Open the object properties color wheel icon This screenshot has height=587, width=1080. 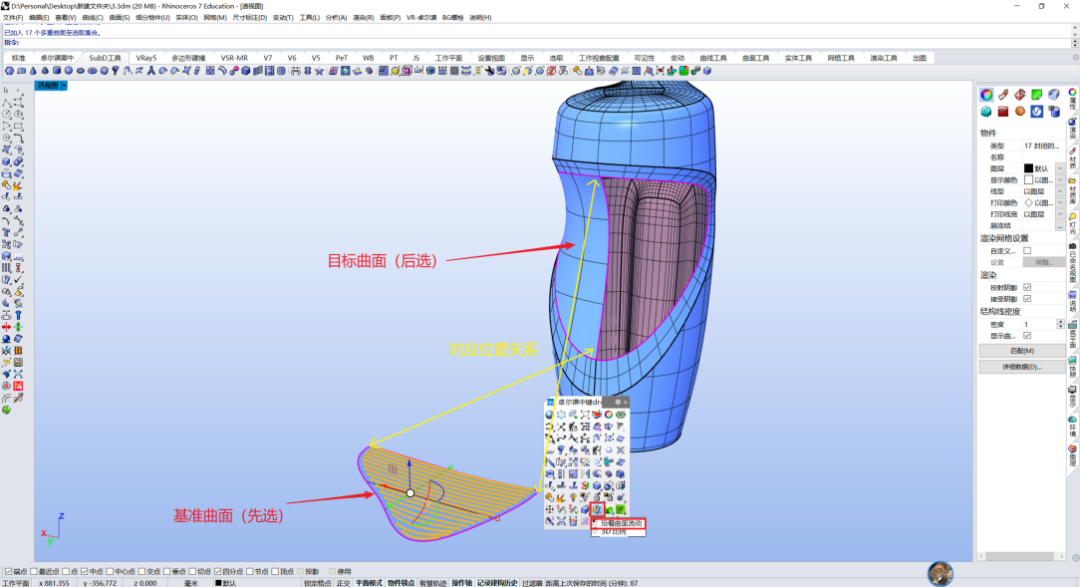coord(986,95)
